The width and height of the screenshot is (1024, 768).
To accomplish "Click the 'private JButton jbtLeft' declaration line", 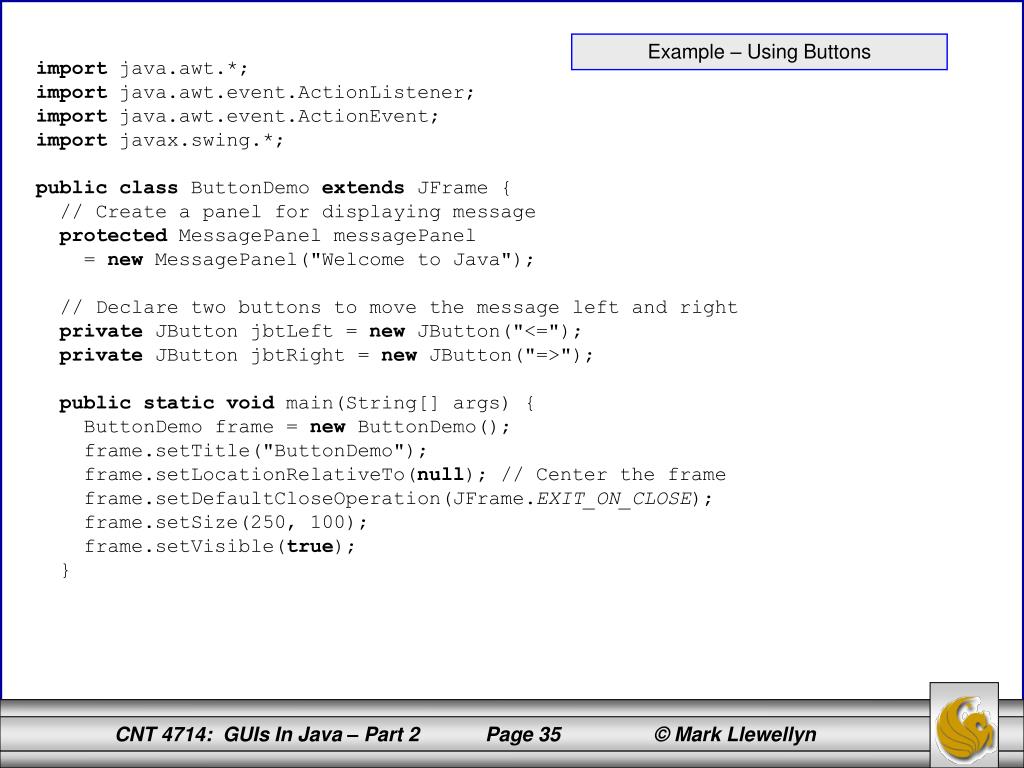I will point(320,331).
